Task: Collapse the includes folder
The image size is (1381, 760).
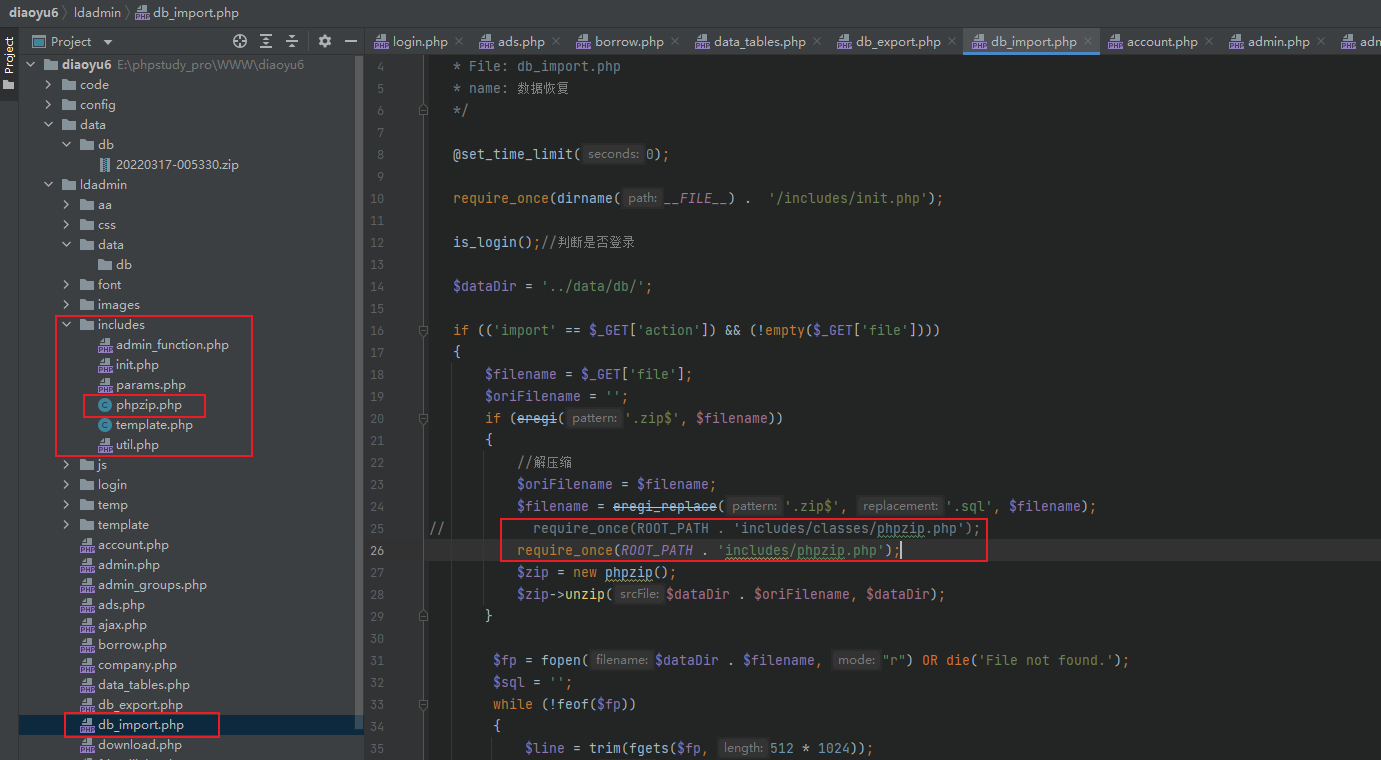Action: tap(67, 325)
